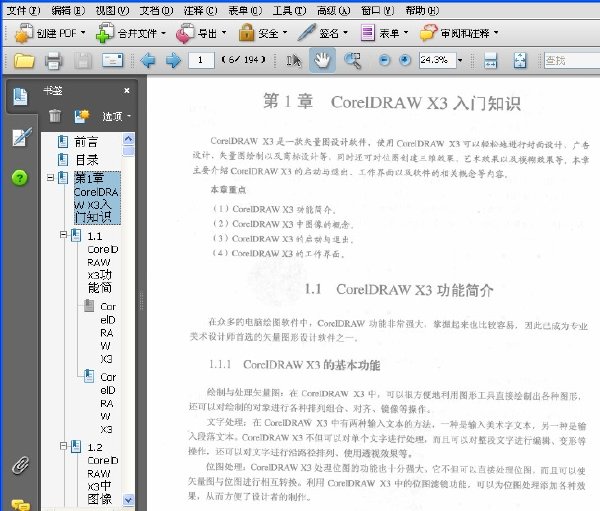Click the new bookmark icon
The height and width of the screenshot is (511, 600).
click(x=81, y=116)
